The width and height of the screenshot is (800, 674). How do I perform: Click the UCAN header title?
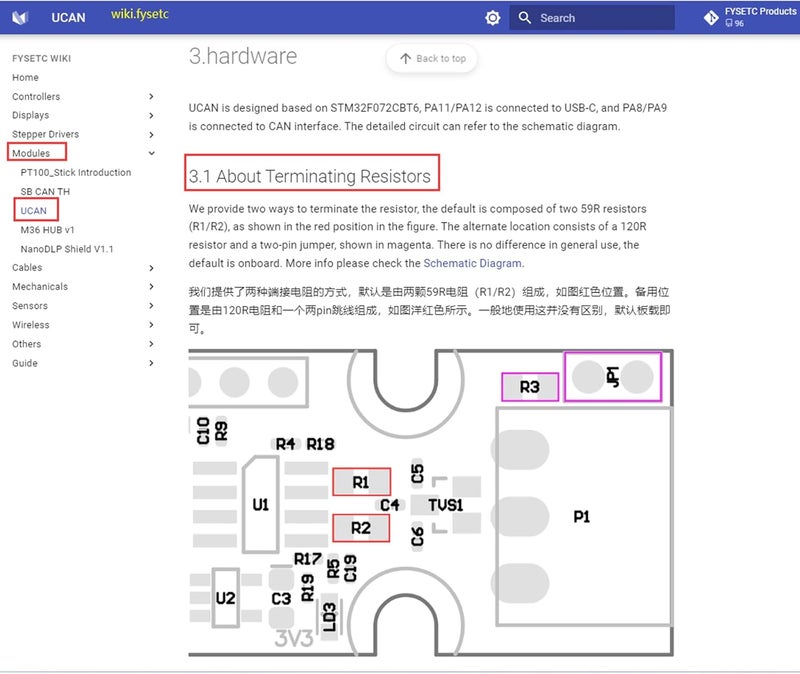click(x=68, y=18)
